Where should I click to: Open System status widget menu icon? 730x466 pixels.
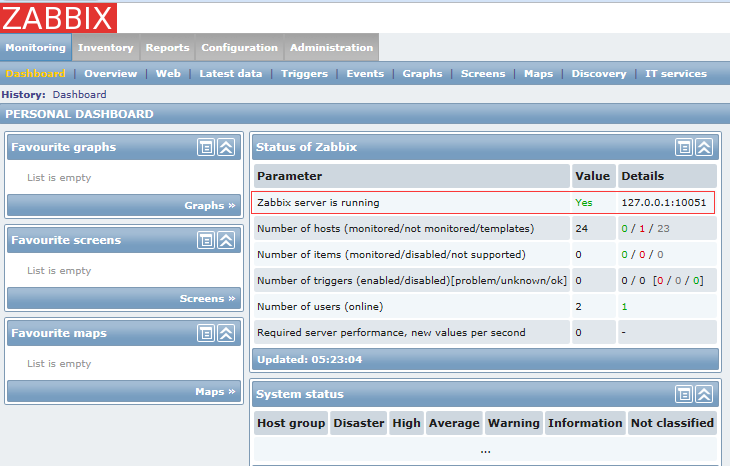tap(684, 394)
